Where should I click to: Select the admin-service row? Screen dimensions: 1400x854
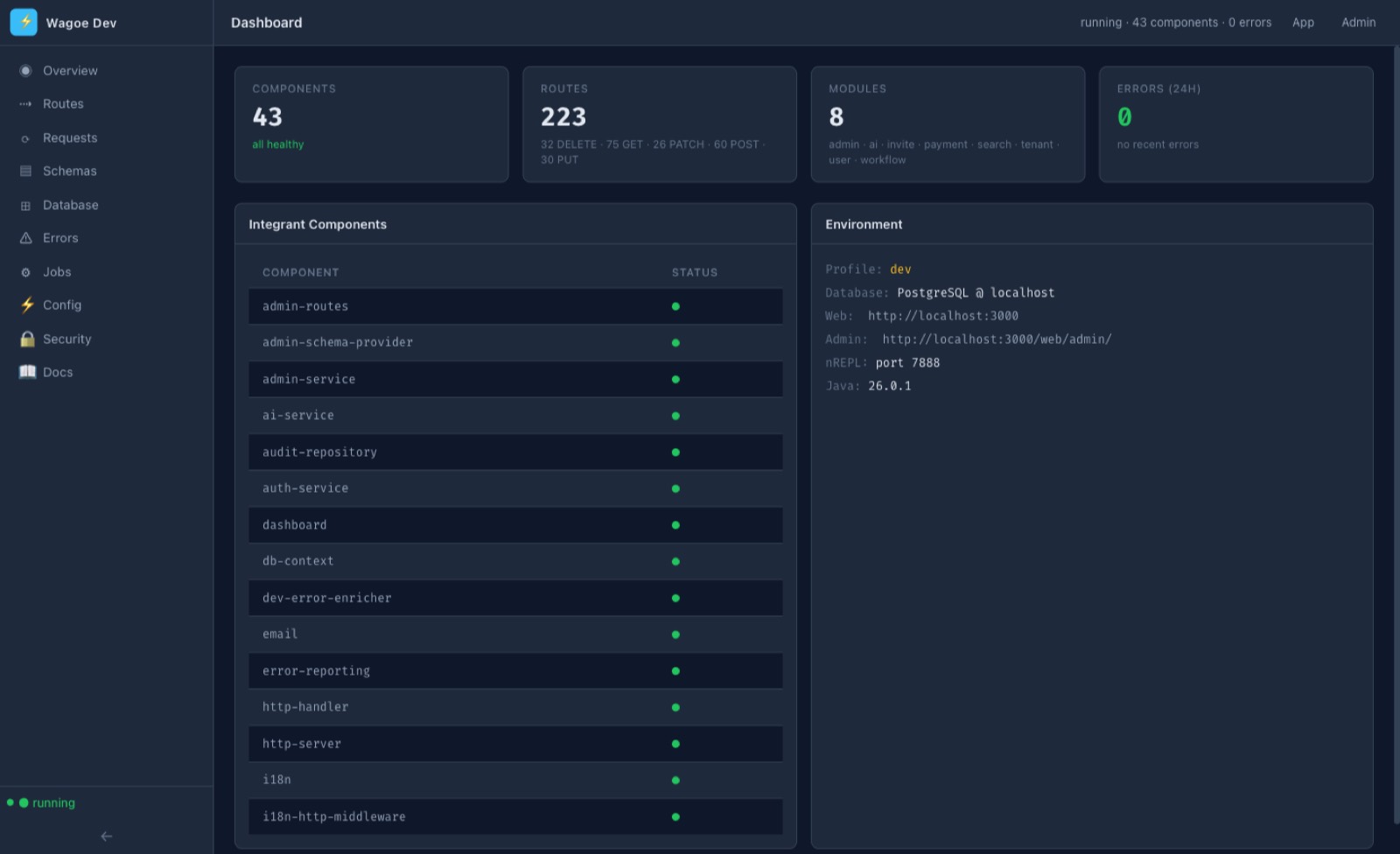(x=515, y=380)
